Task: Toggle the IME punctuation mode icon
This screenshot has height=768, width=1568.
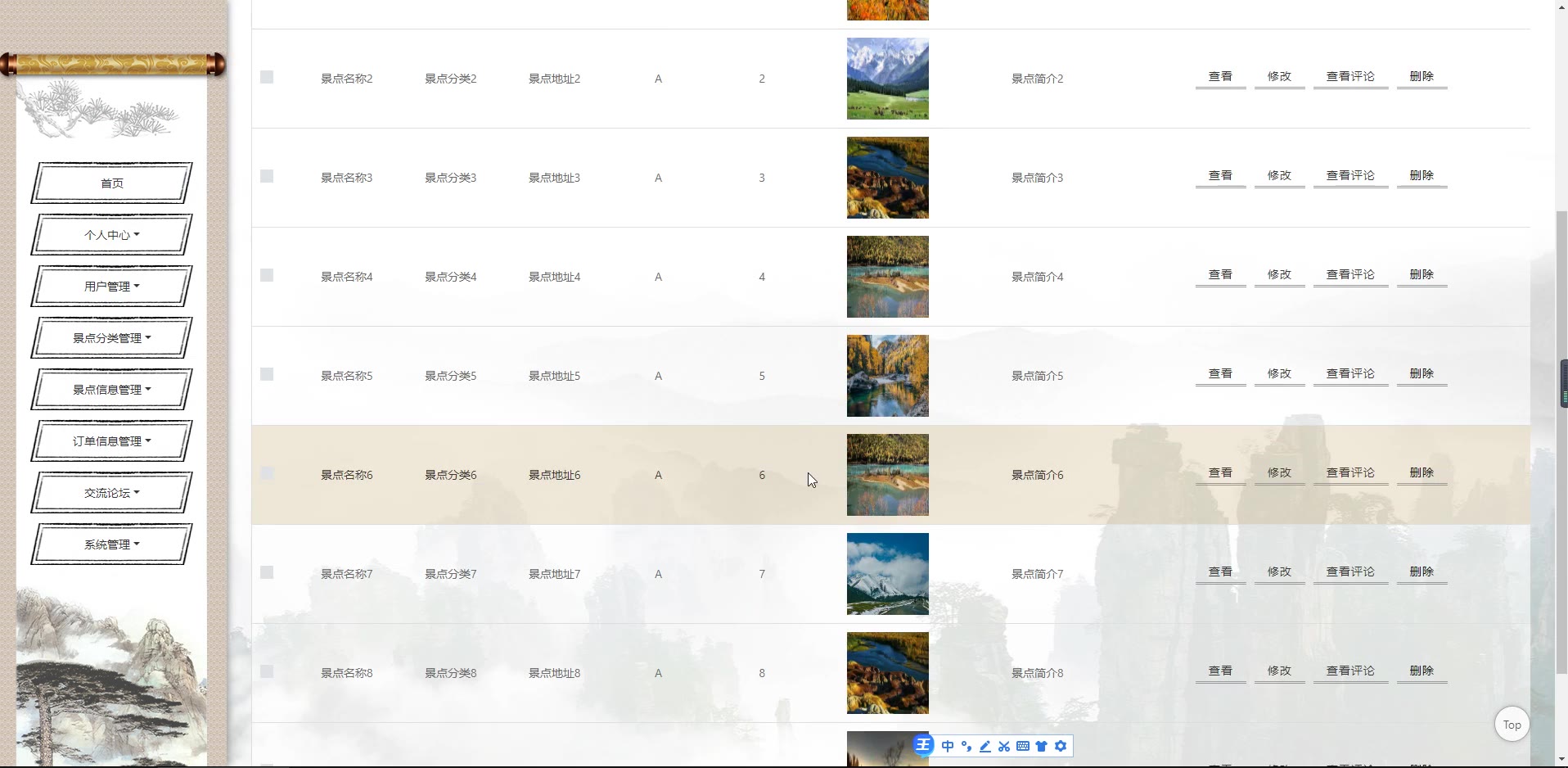Action: coord(966,746)
